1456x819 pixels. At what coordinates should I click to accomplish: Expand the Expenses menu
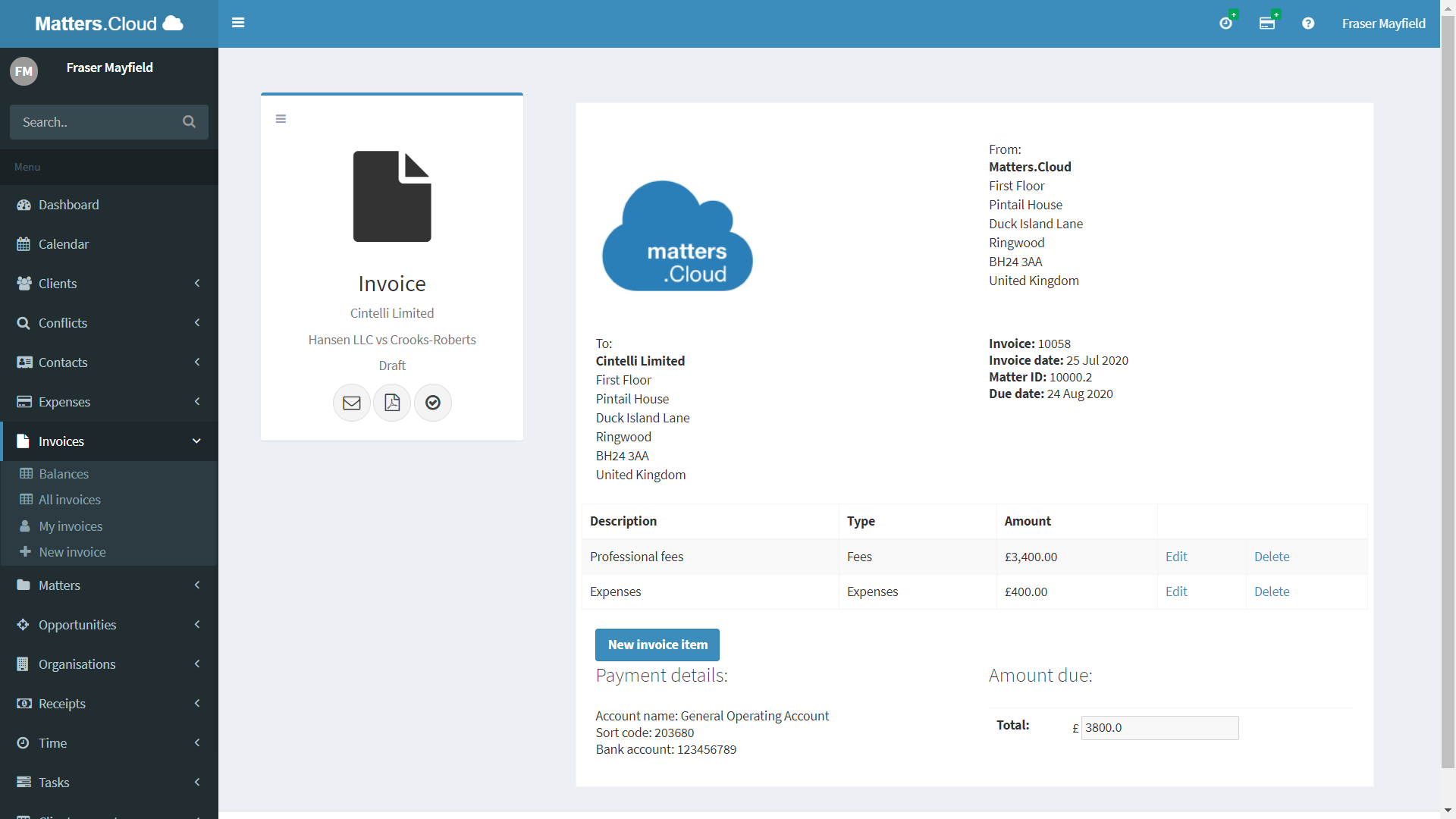pyautogui.click(x=109, y=402)
